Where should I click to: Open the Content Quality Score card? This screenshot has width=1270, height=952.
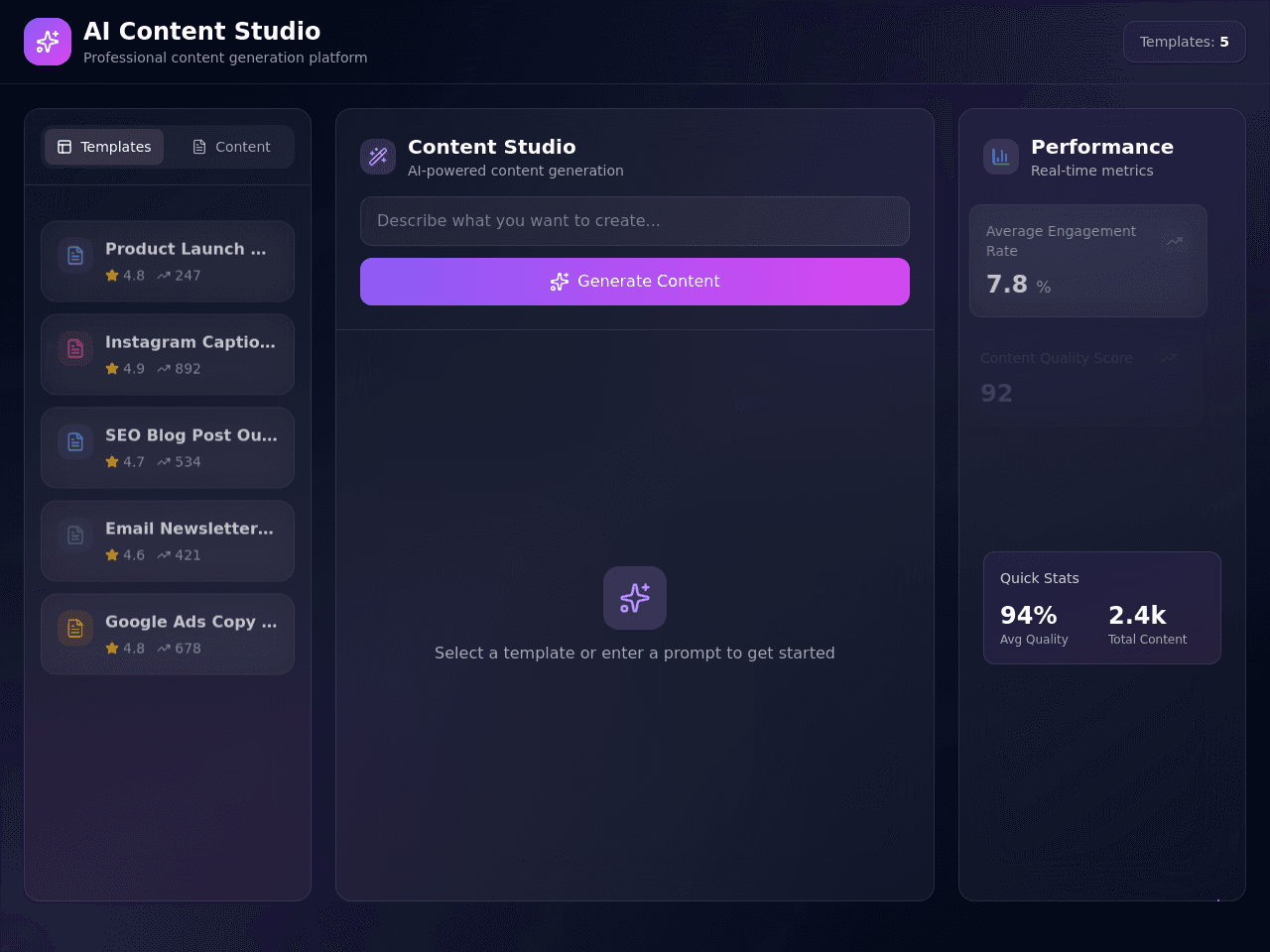(x=1083, y=377)
